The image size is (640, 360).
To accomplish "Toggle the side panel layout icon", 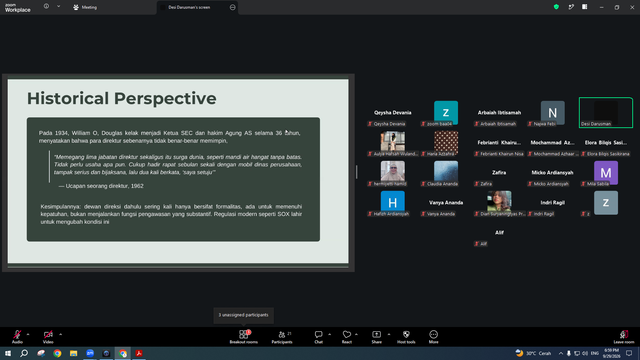I will click(x=584, y=7).
